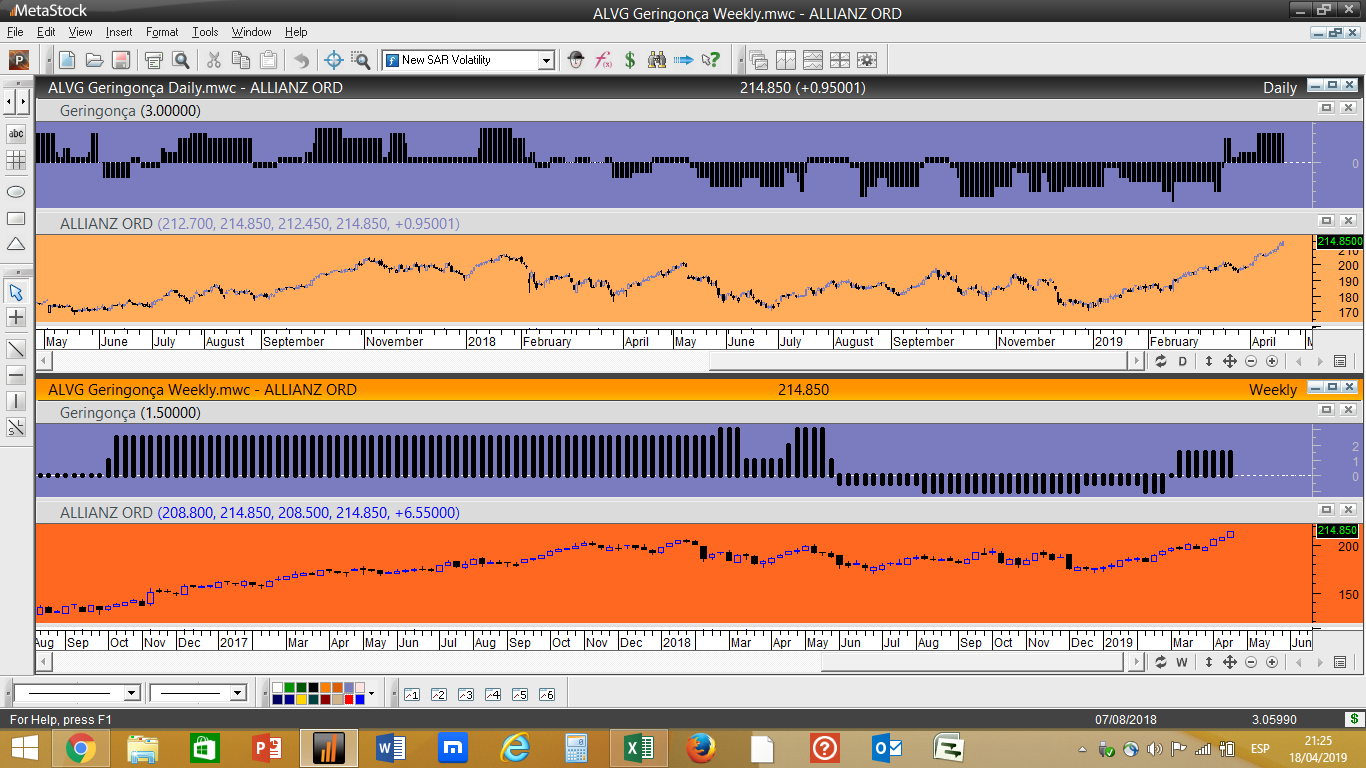Click the green dollar System Tester icon
1366x768 pixels.
[x=630, y=60]
